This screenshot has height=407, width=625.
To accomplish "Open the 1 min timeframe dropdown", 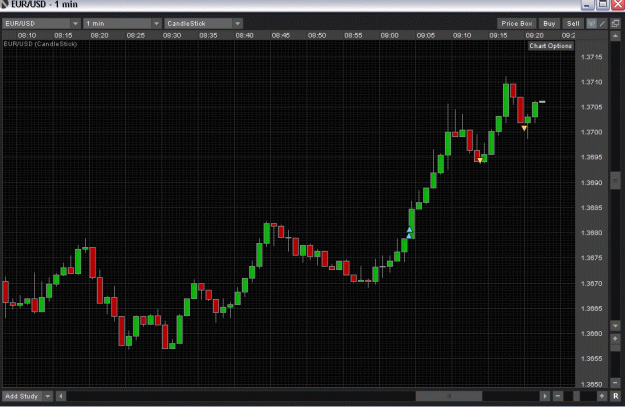I will pyautogui.click(x=122, y=24).
